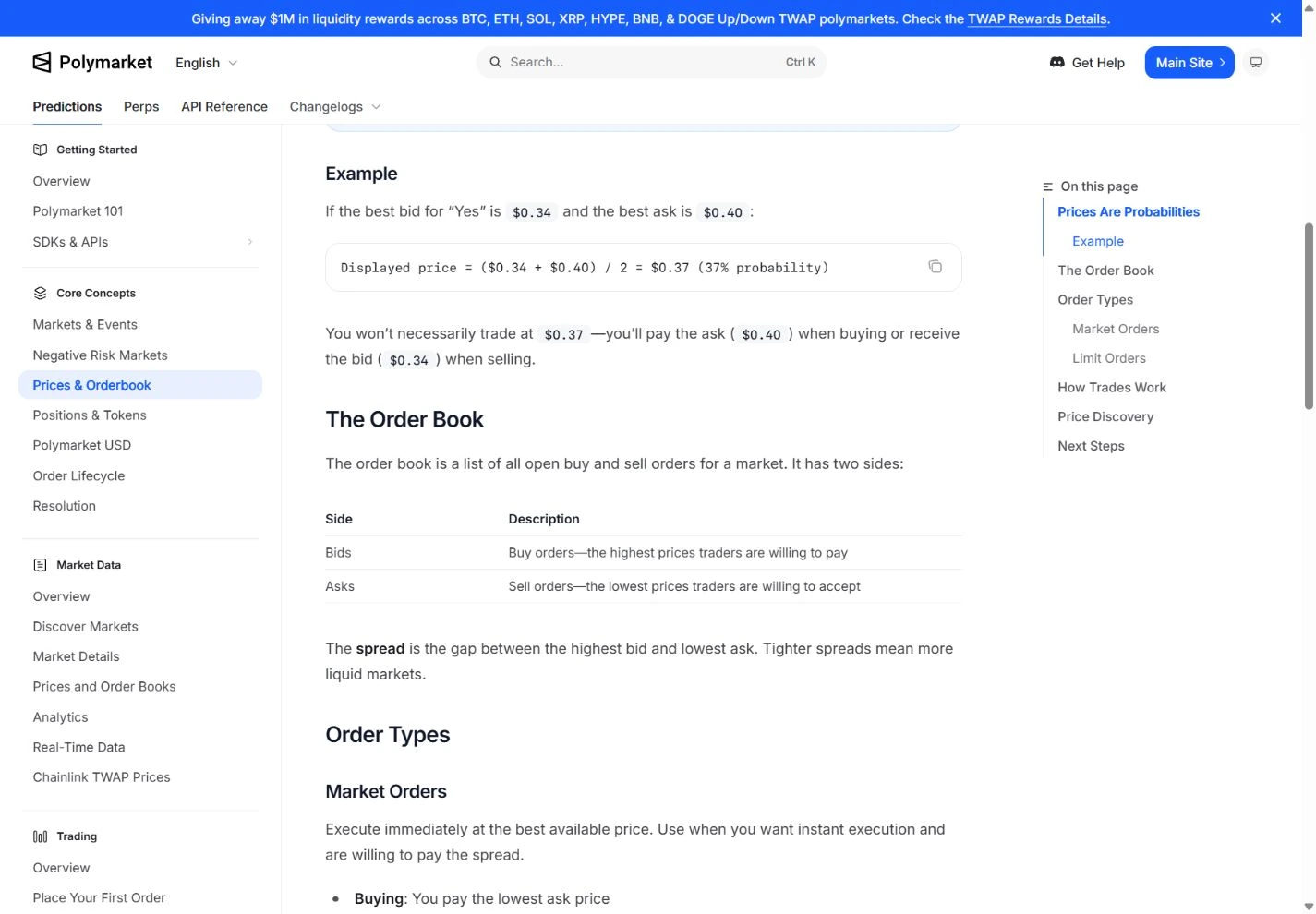The height and width of the screenshot is (914, 1316).
Task: Click the scrollbar down arrow
Action: pyautogui.click(x=1309, y=907)
